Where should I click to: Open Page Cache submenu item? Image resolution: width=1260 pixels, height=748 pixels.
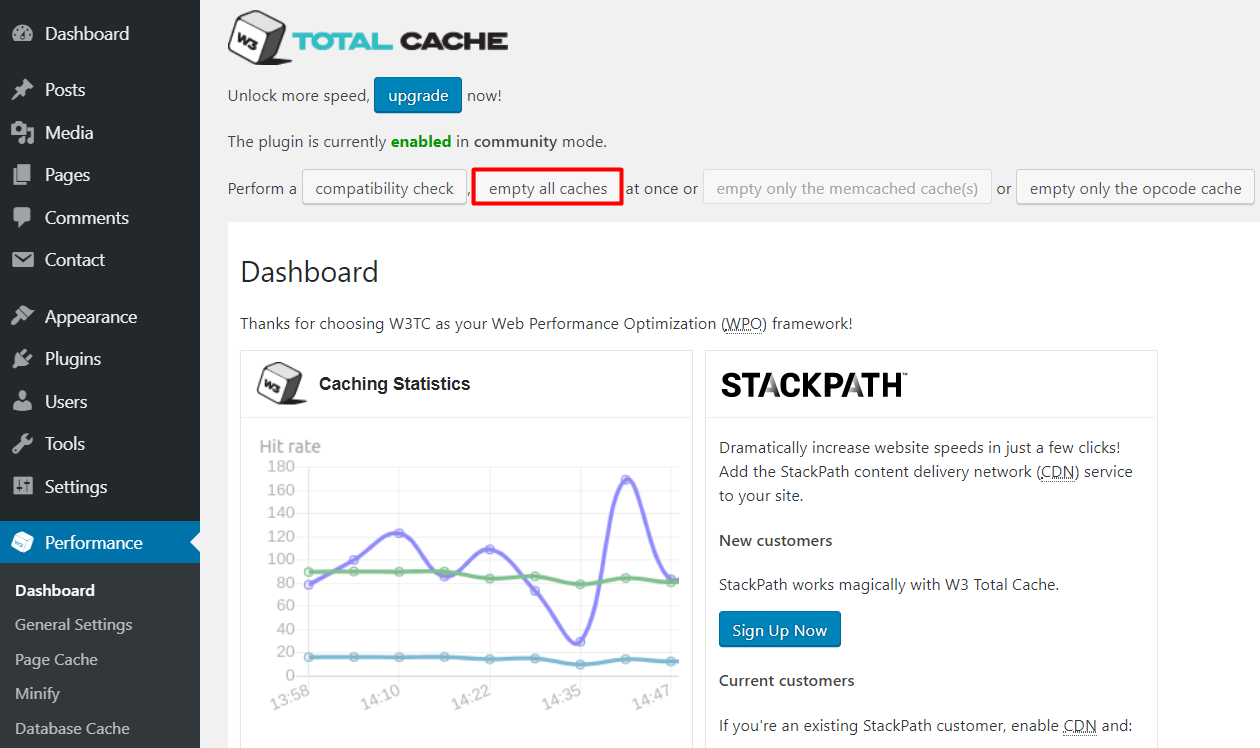(56, 660)
